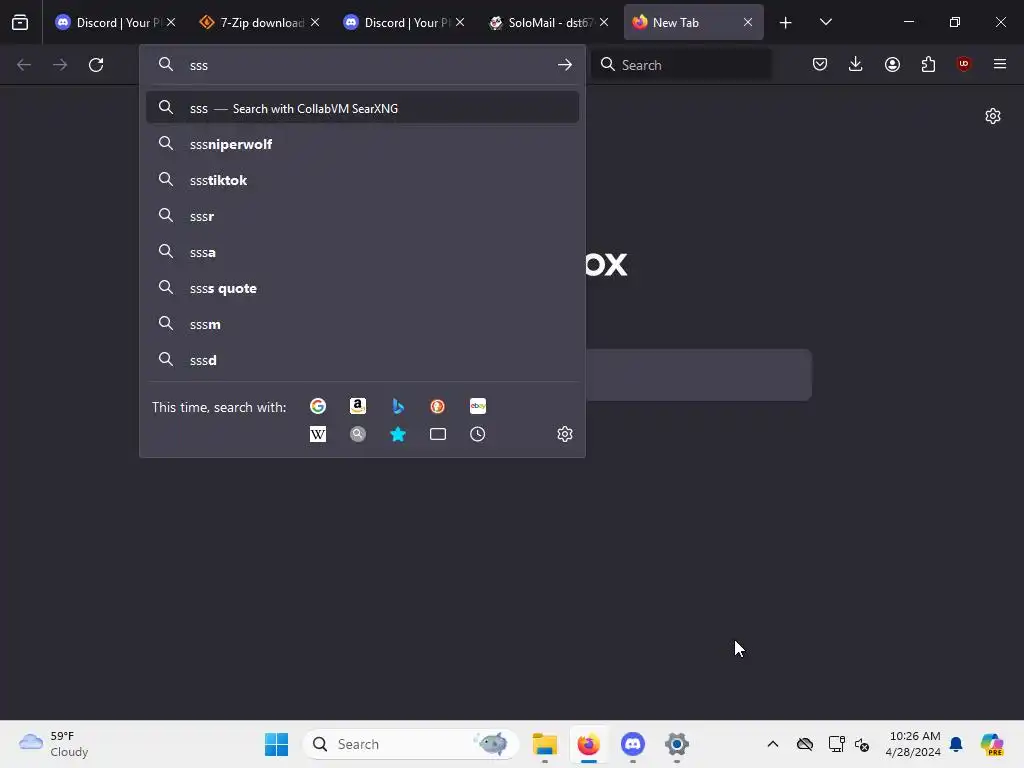
Task: Open the Extensions puzzle icon
Action: [x=928, y=64]
